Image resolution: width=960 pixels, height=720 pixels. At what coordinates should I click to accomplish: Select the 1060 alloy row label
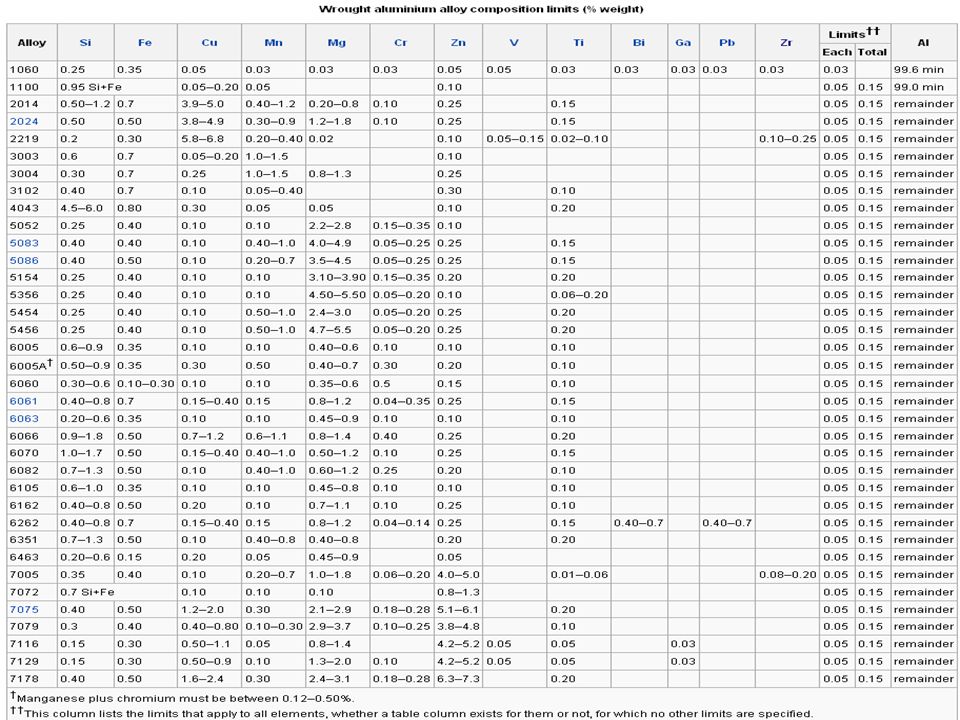click(24, 70)
